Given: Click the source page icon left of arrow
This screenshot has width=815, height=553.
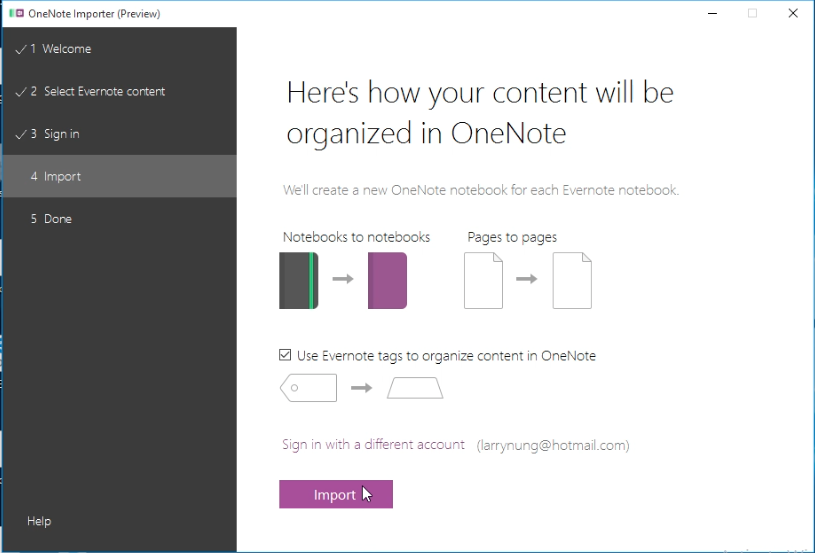Looking at the screenshot, I should (483, 281).
